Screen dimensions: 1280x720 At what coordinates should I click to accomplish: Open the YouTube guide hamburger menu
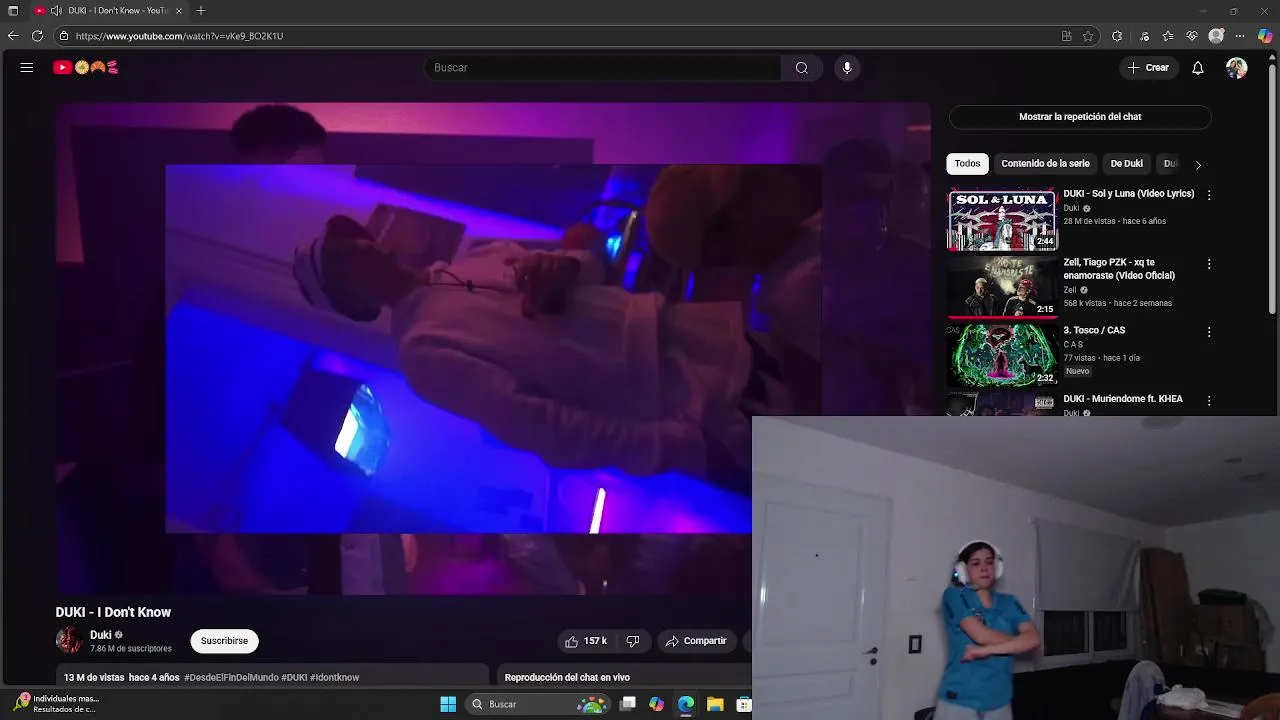(27, 68)
